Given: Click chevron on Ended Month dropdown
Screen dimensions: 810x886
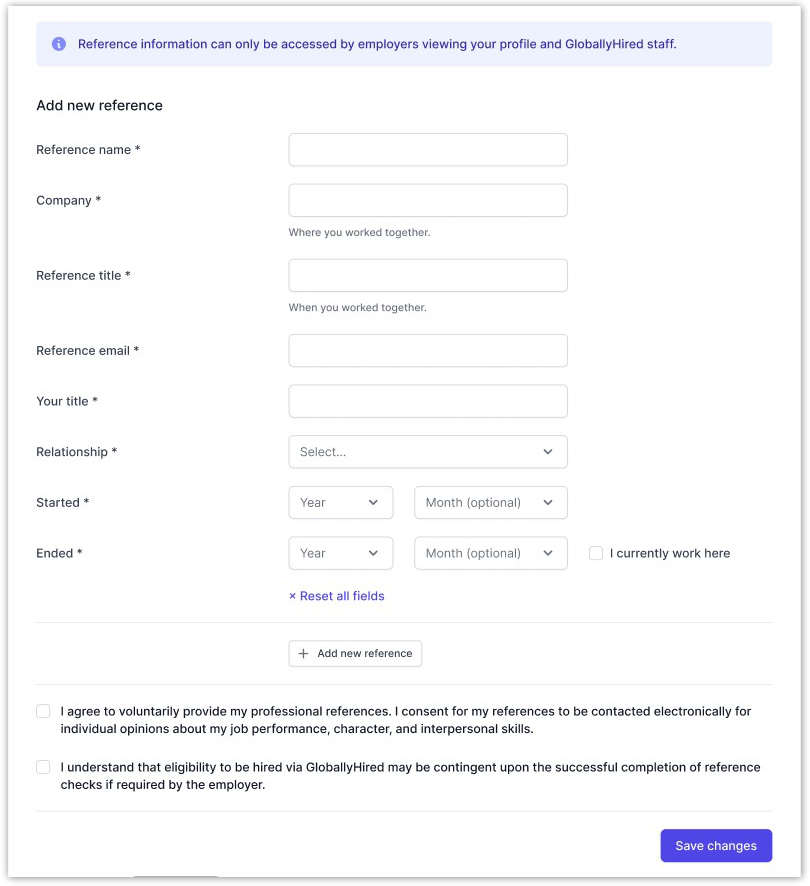Looking at the screenshot, I should click(x=548, y=553).
